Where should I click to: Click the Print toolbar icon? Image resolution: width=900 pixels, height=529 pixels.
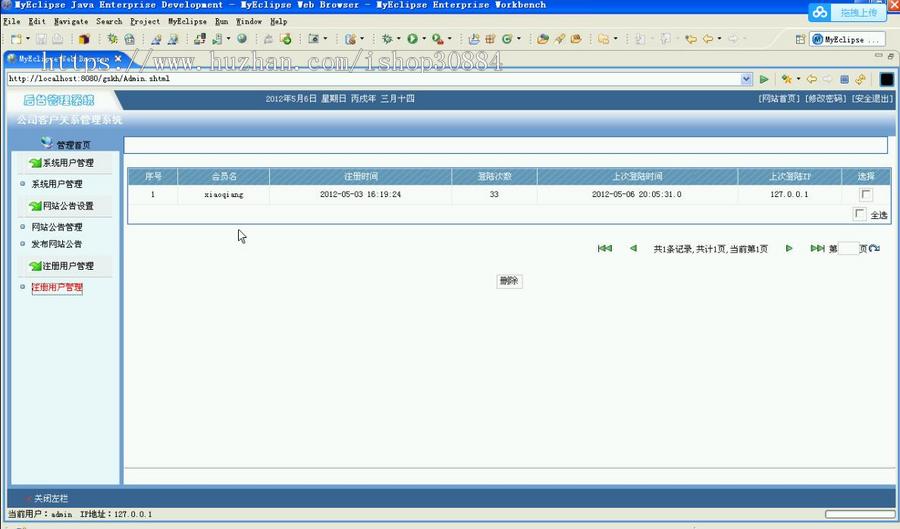tap(58, 39)
